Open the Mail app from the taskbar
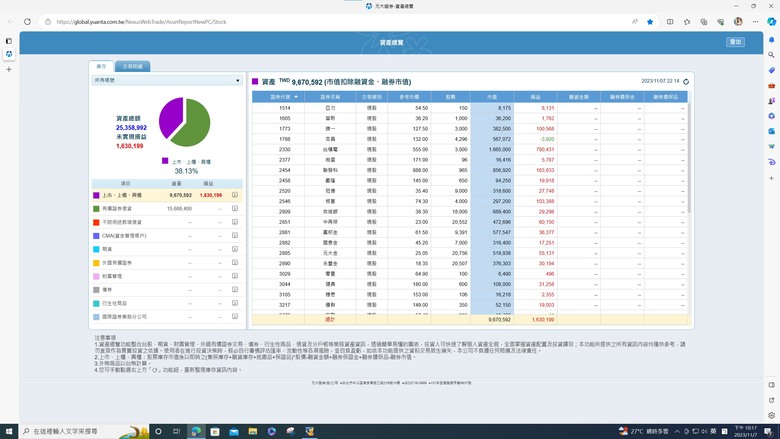Image resolution: width=780 pixels, height=439 pixels. [x=234, y=431]
